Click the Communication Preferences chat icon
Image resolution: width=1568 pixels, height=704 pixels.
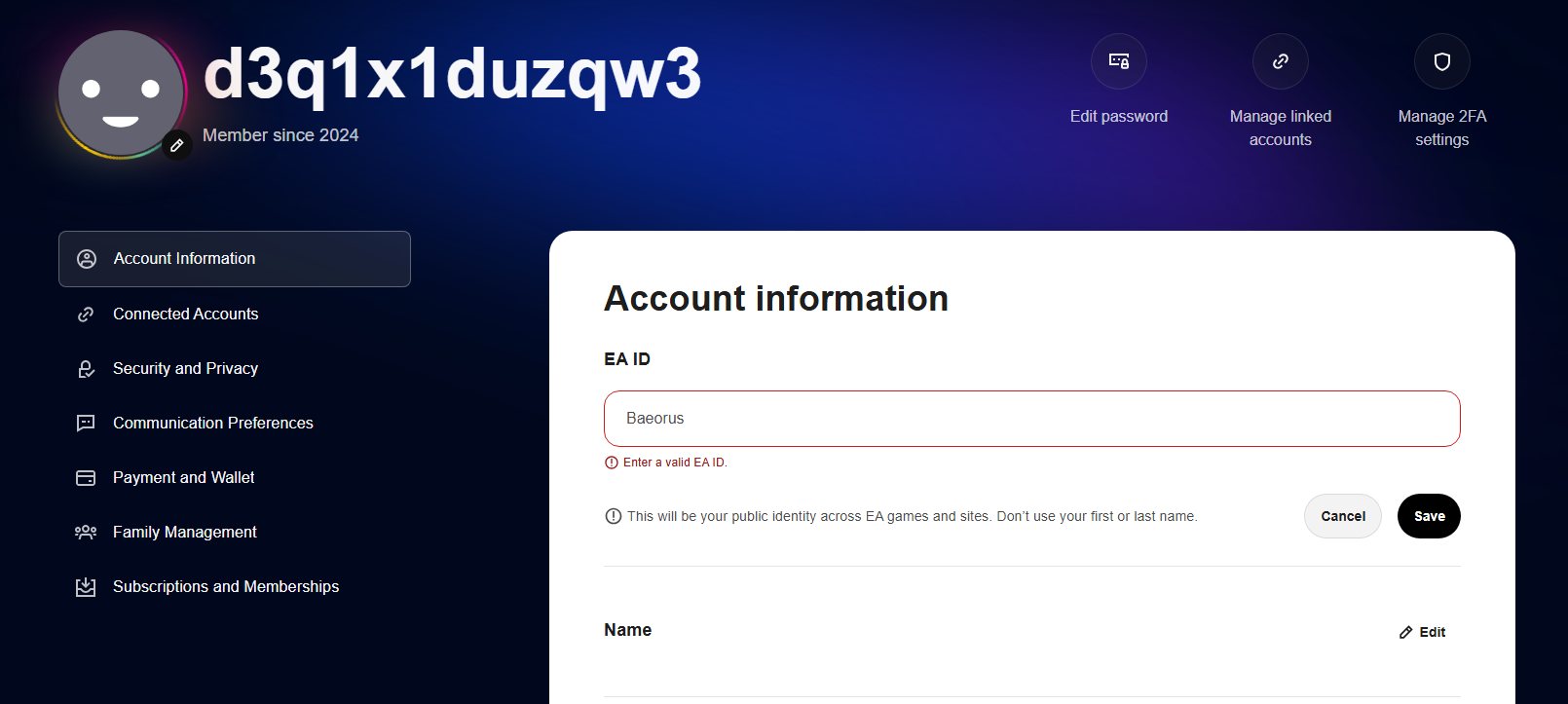(x=86, y=424)
